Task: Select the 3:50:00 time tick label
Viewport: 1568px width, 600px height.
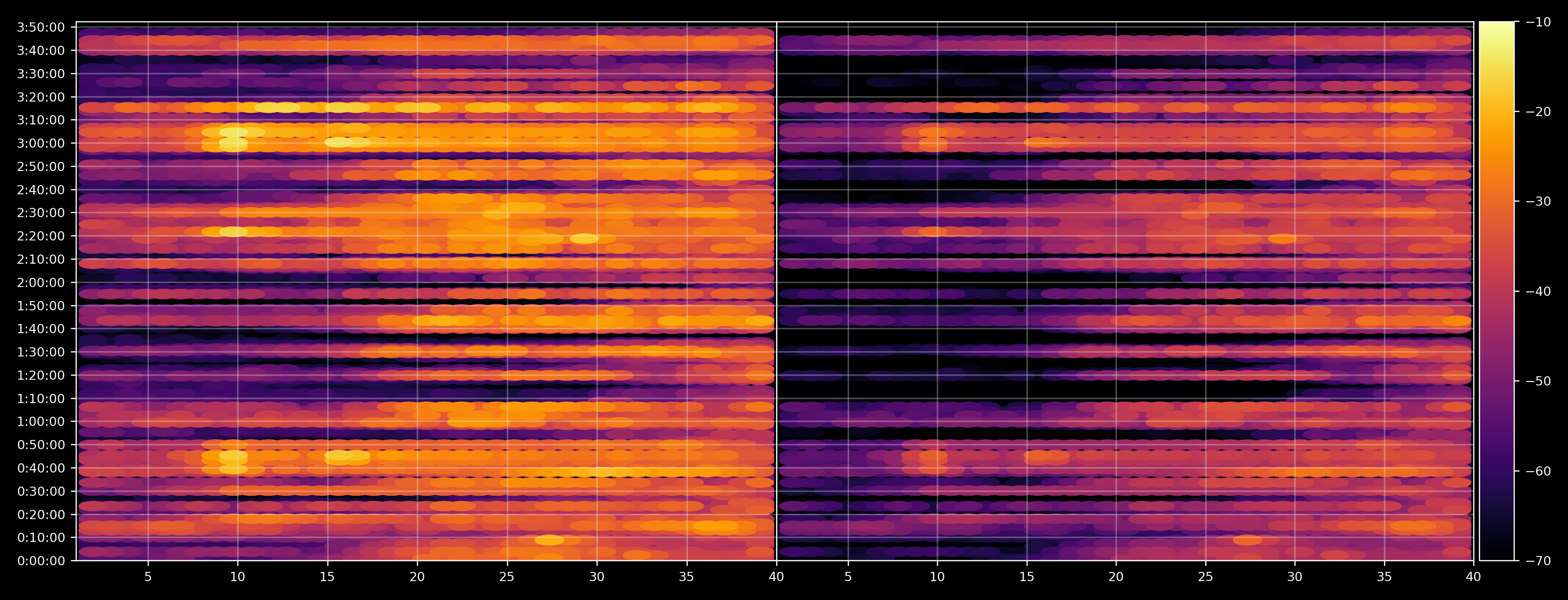Action: click(41, 27)
